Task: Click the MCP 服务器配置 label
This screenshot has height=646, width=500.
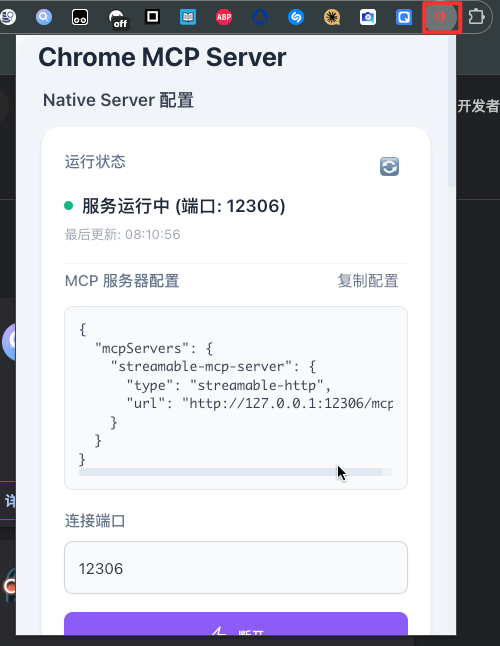Action: (x=122, y=281)
